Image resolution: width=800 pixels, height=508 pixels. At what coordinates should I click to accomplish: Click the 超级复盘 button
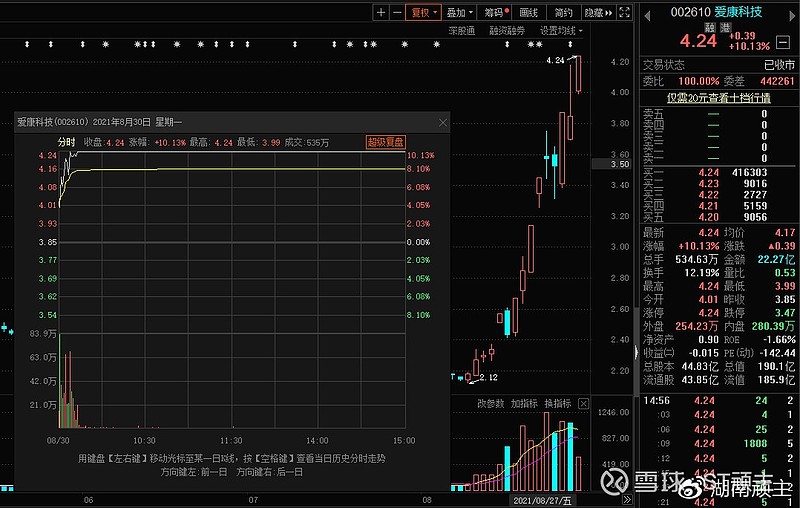[x=386, y=142]
